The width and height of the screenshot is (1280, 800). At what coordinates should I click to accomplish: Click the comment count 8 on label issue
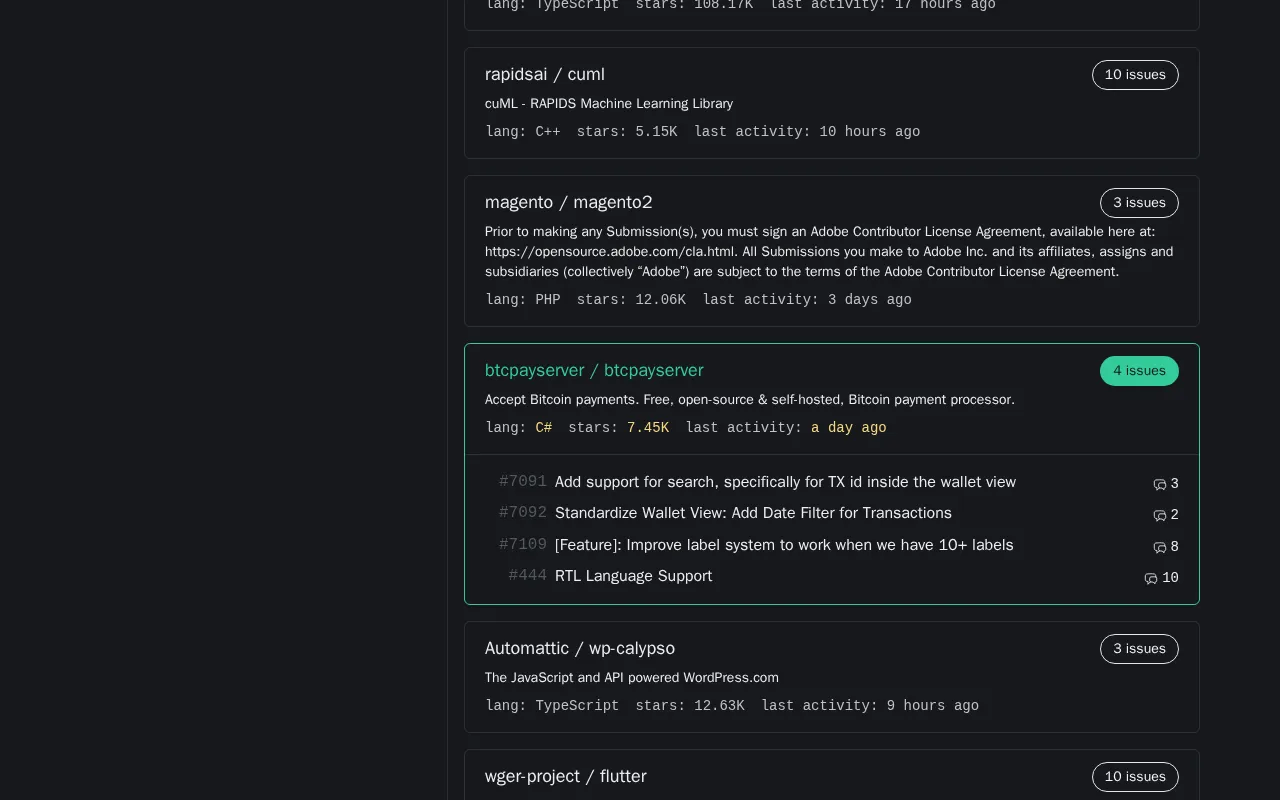click(x=1174, y=547)
